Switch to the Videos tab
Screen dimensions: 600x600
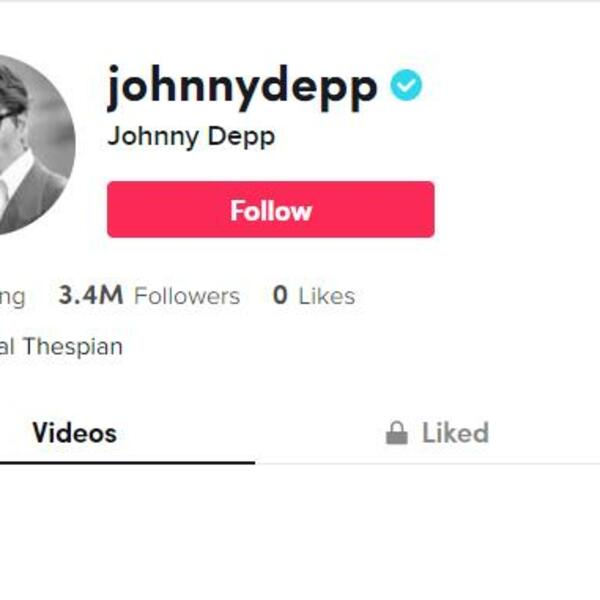pos(75,433)
